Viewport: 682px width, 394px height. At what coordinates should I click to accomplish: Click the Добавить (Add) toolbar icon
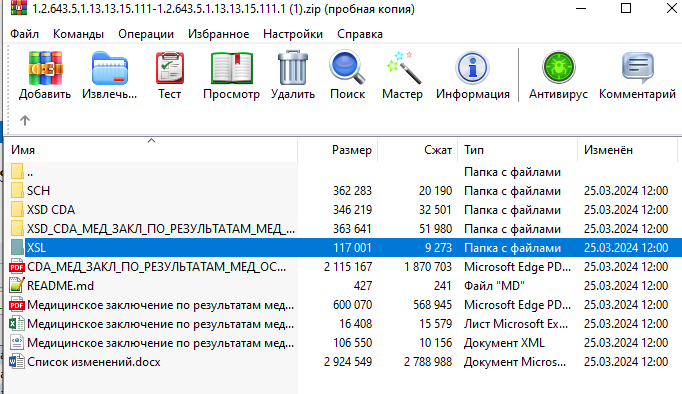pyautogui.click(x=45, y=68)
